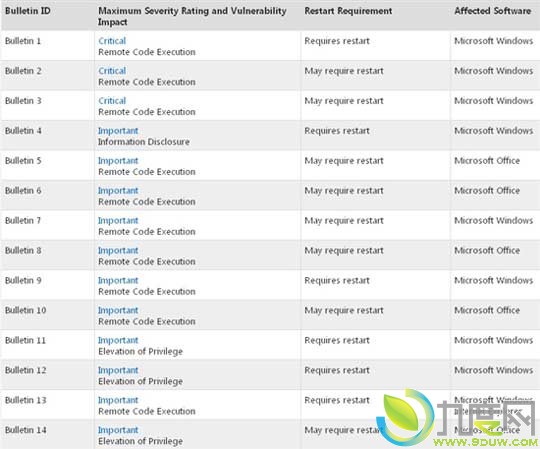The height and width of the screenshot is (449, 540).
Task: Follow the Important link in Bulletin 5
Action: pyautogui.click(x=118, y=161)
